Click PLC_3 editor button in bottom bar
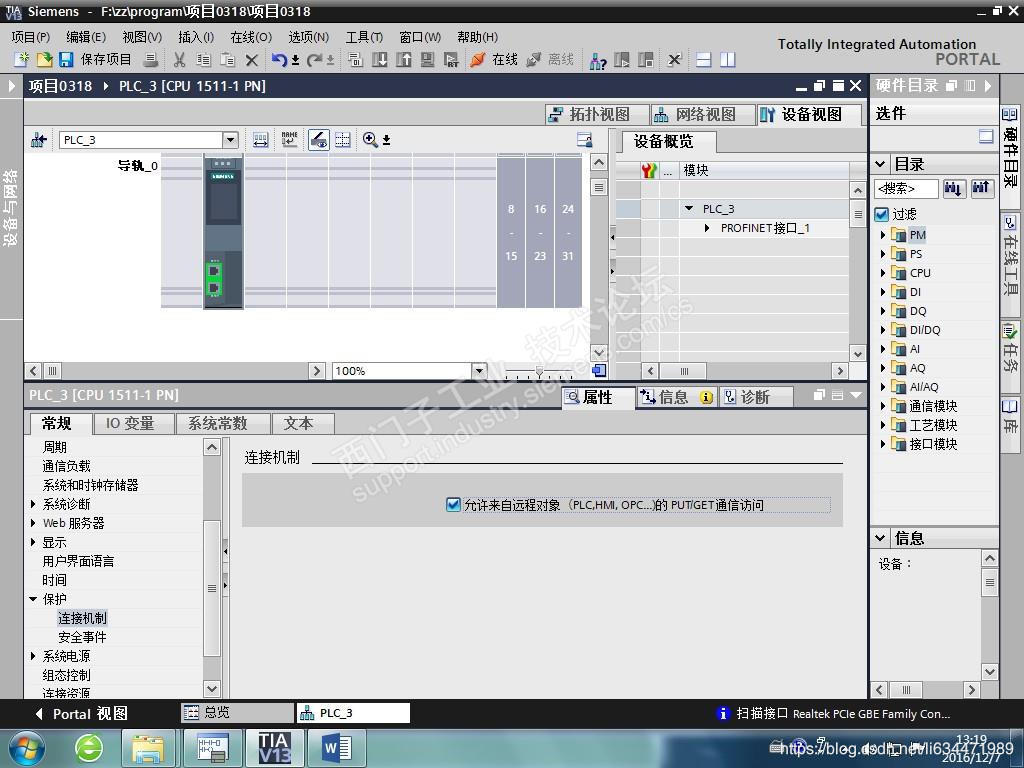Image resolution: width=1024 pixels, height=768 pixels. click(x=353, y=713)
